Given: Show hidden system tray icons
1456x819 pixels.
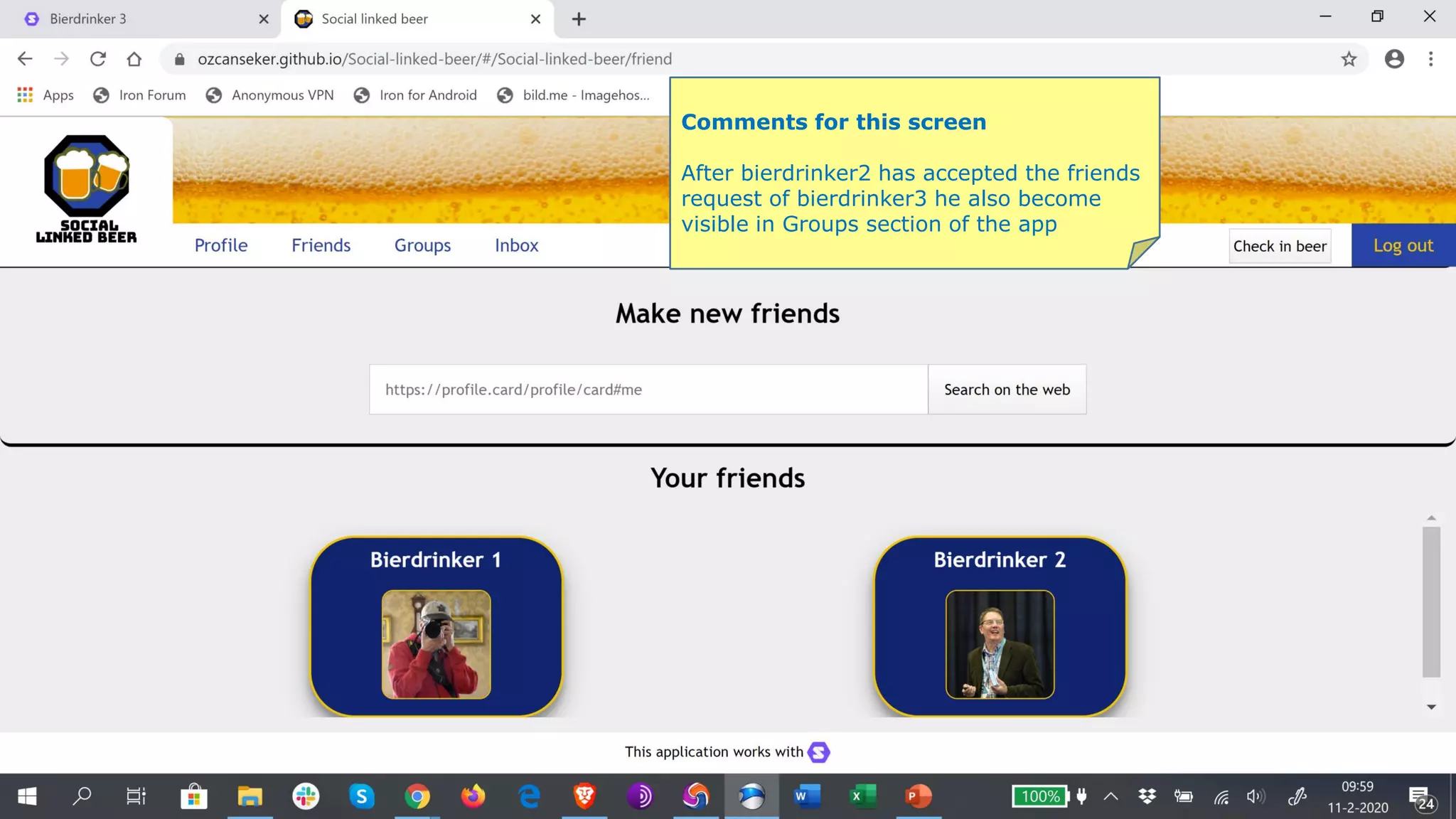Looking at the screenshot, I should click(1110, 797).
